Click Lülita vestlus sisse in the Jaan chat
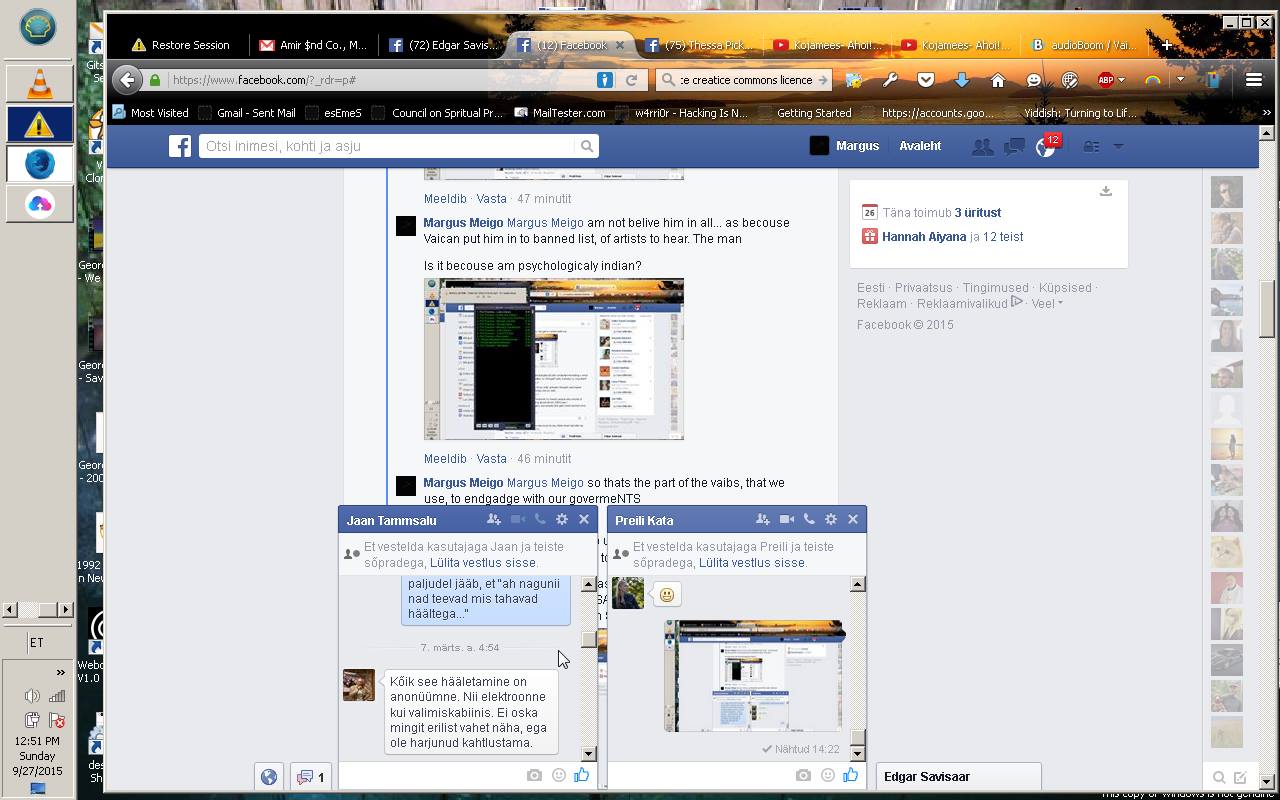Viewport: 1280px width, 800px height. 483,563
